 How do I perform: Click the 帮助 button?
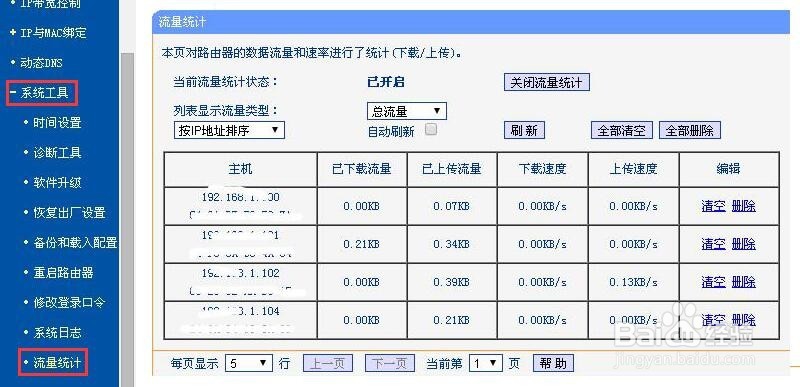coord(553,364)
